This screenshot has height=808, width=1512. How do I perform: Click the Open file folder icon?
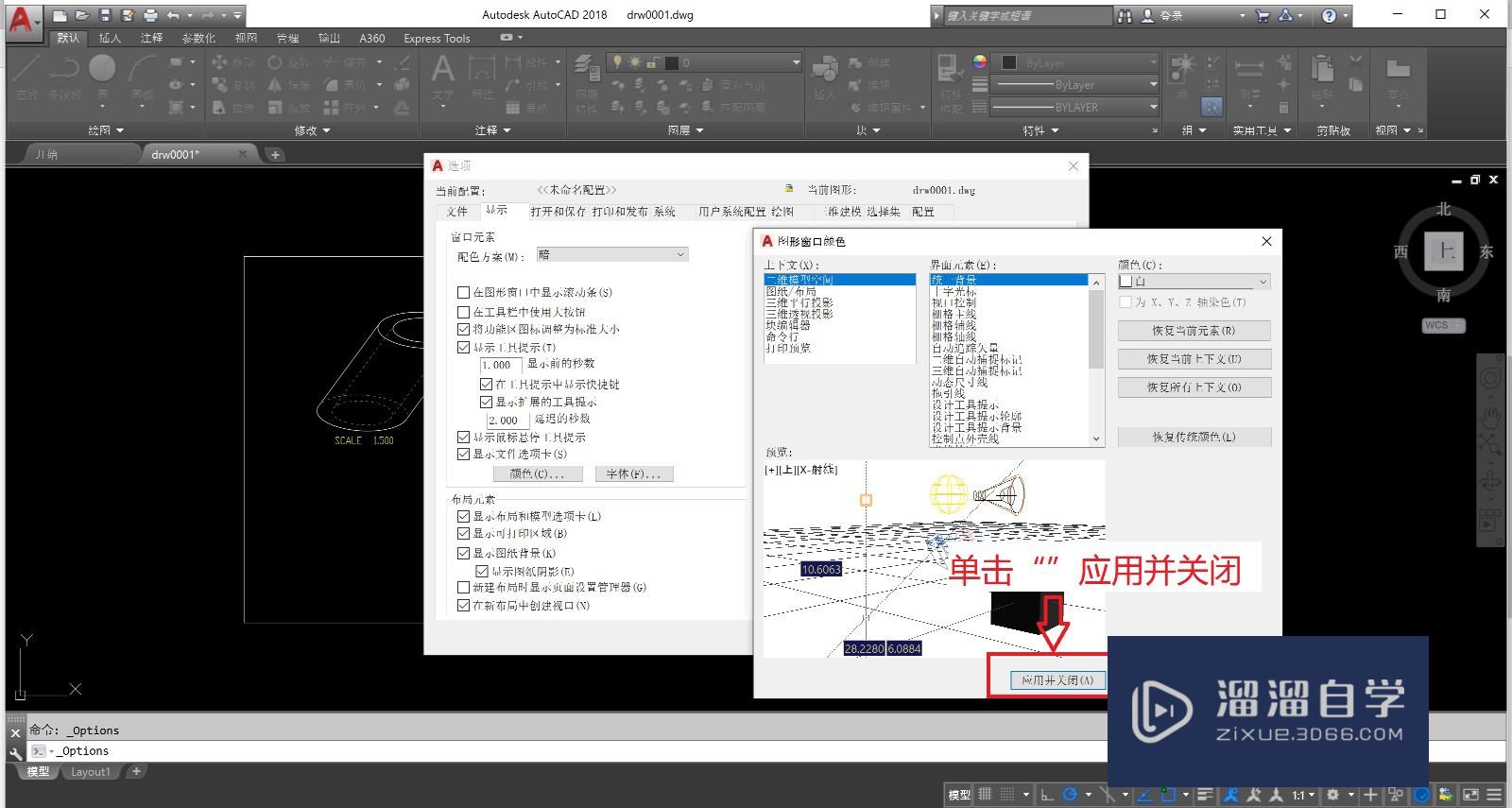pos(82,15)
